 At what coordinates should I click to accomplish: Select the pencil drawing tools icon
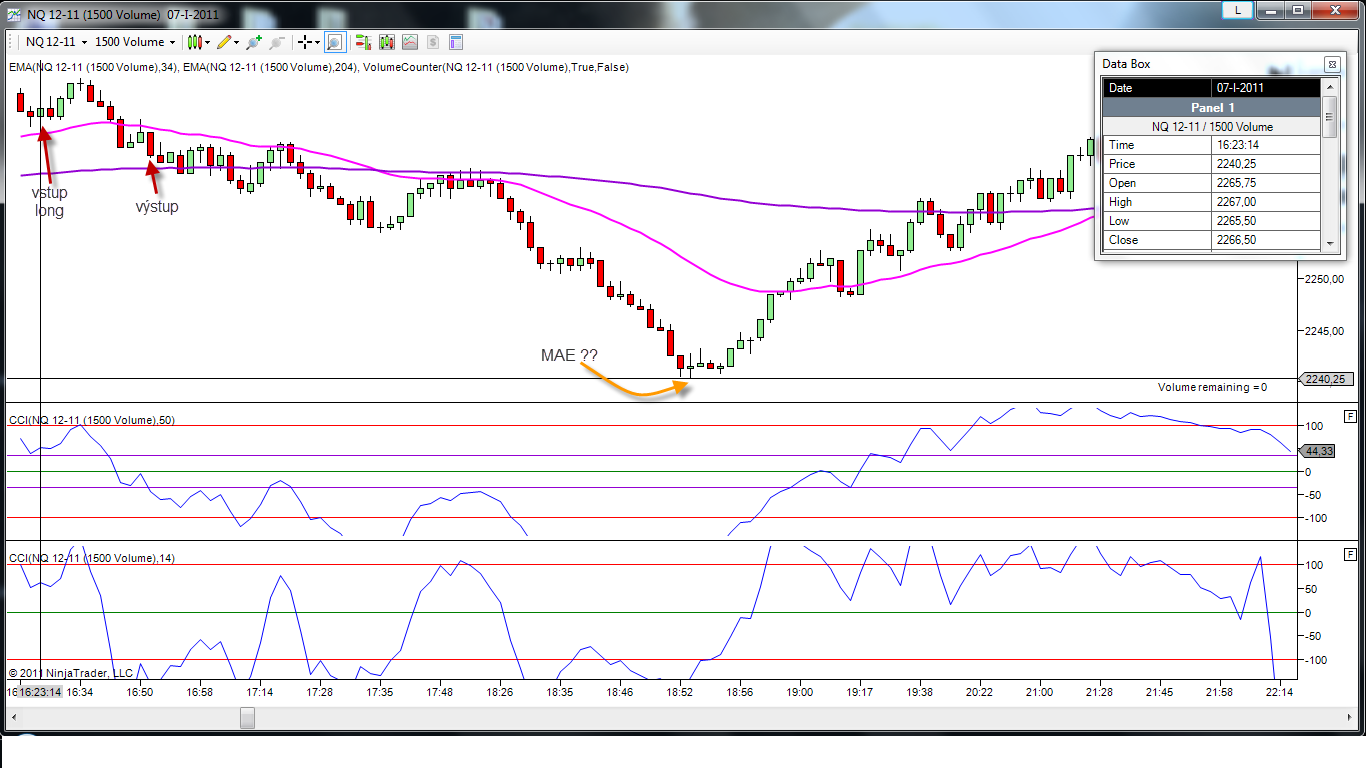[x=223, y=42]
